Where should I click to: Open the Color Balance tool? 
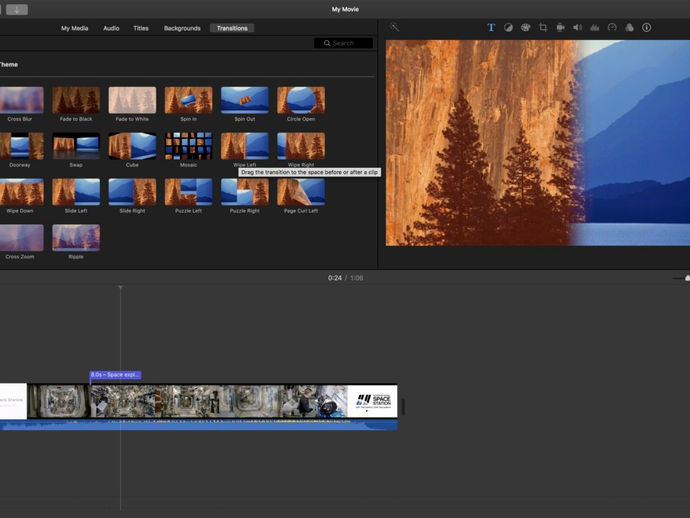[508, 28]
